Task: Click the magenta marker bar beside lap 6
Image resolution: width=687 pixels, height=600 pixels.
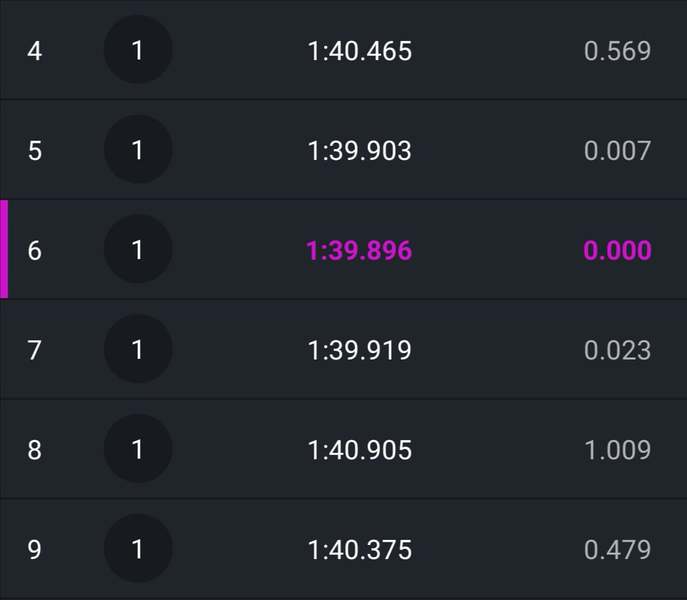Action: point(4,249)
